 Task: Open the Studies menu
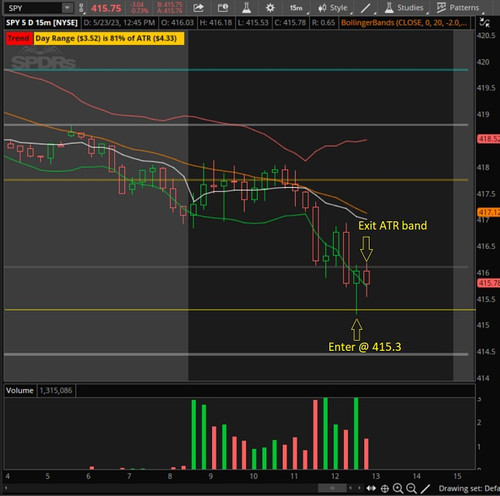click(404, 8)
